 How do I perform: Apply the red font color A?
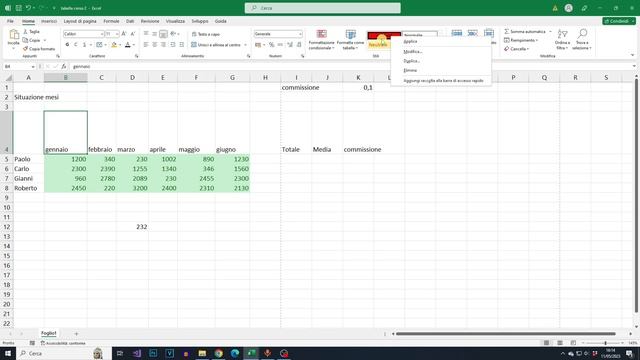click(x=128, y=44)
